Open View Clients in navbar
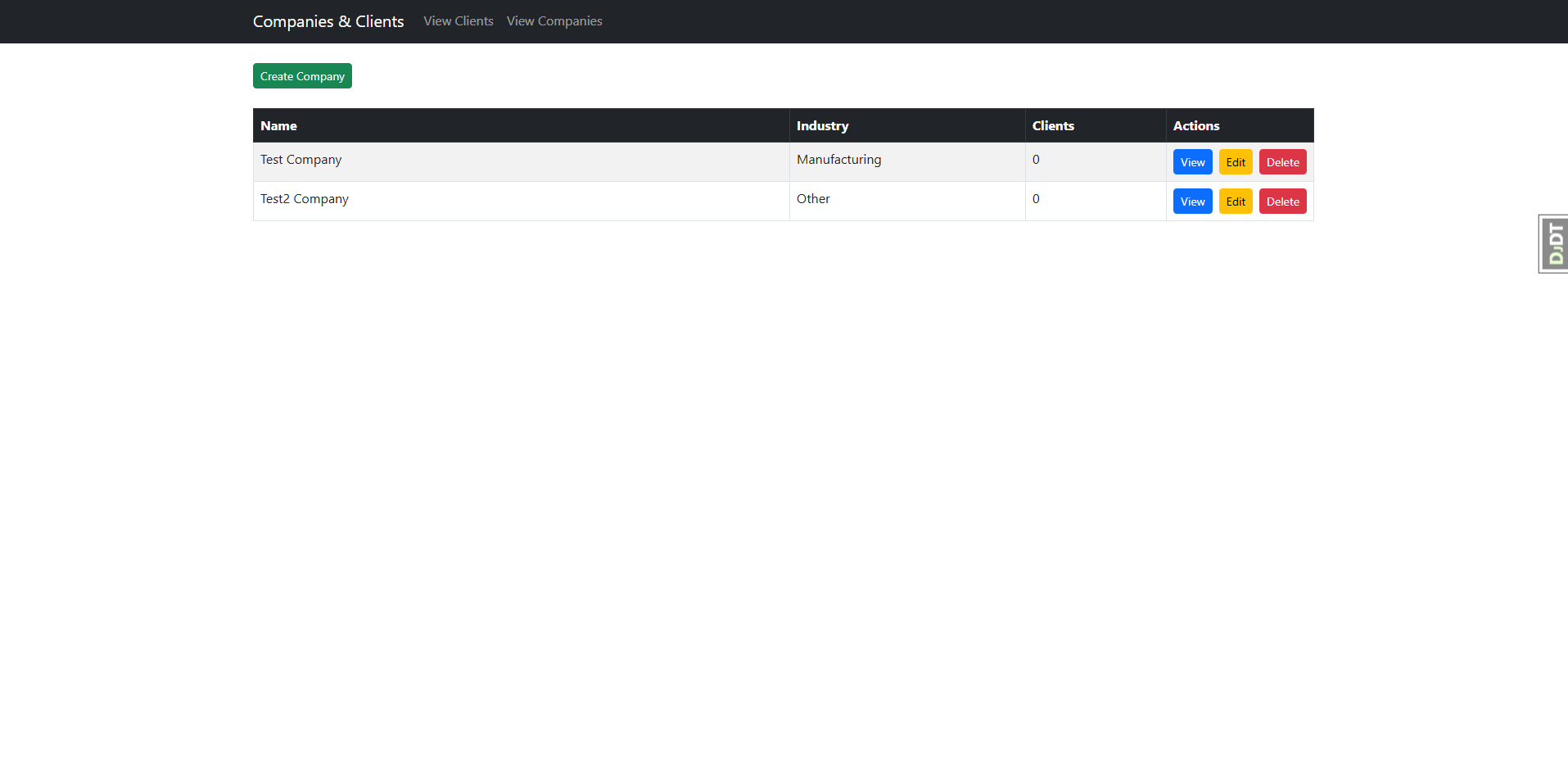Viewport: 1568px width, 770px height. pyautogui.click(x=459, y=21)
